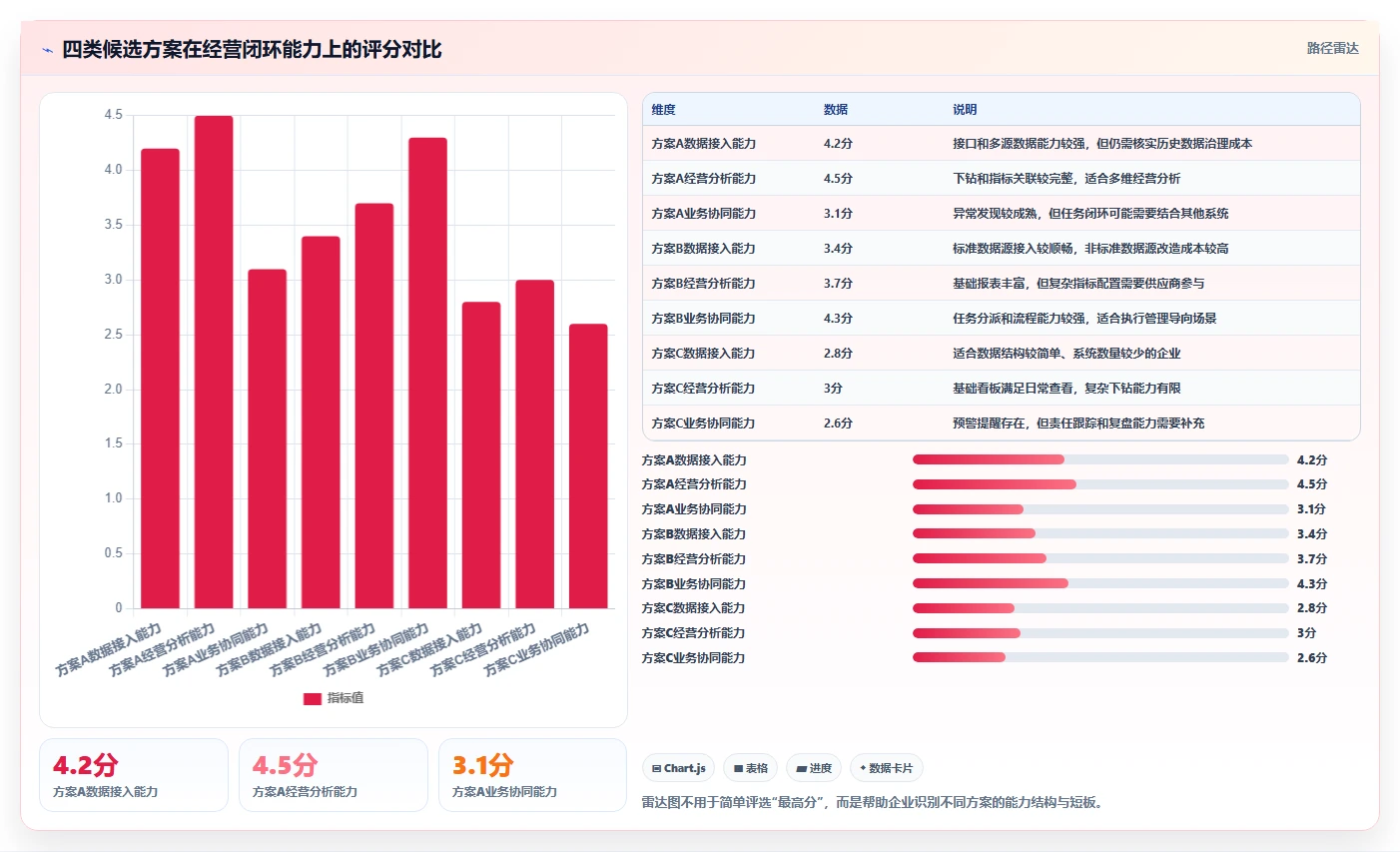Viewport: 1400px width, 852px height.
Task: Click description 适合数据结构较简单、系统数量较少的企业
Action: pos(1066,354)
